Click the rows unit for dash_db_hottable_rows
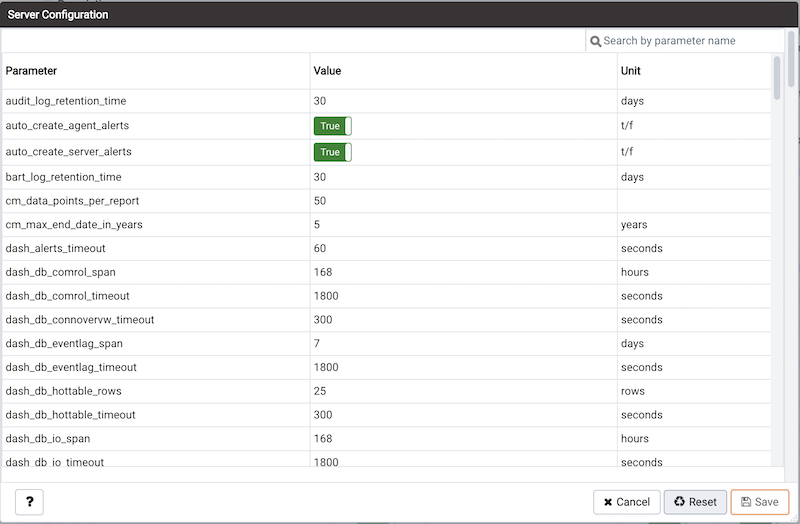 click(633, 391)
